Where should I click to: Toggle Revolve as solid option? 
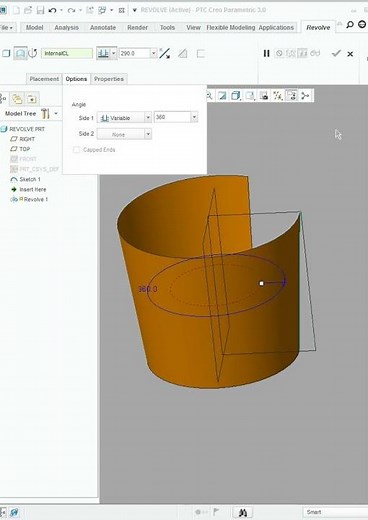point(6,53)
